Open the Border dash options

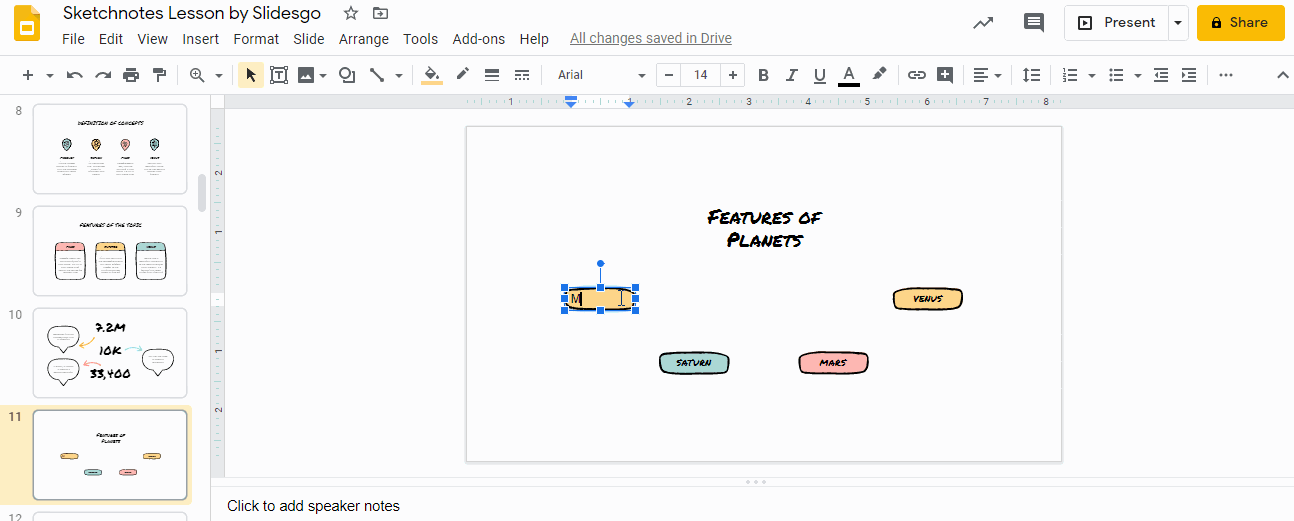(x=522, y=75)
